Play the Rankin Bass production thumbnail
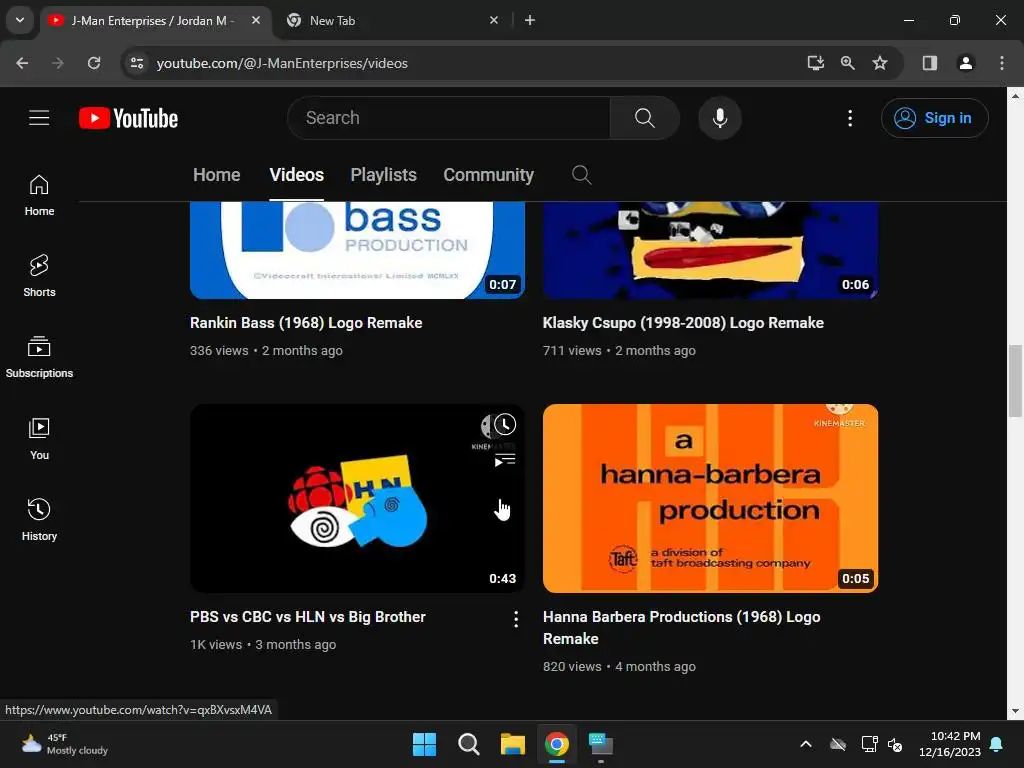The height and width of the screenshot is (768, 1024). pos(357,250)
